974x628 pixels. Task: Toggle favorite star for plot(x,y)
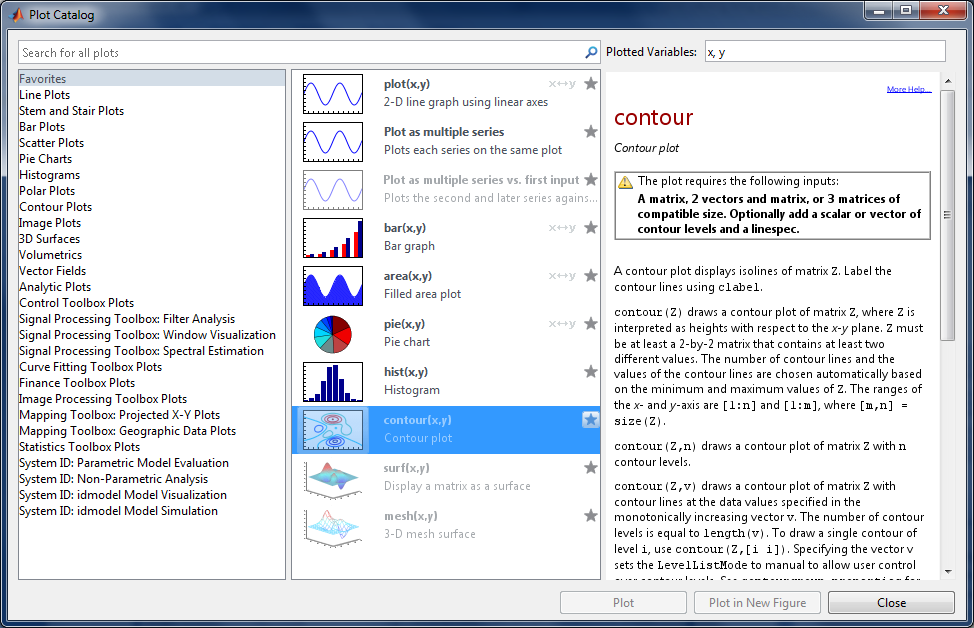tap(591, 84)
